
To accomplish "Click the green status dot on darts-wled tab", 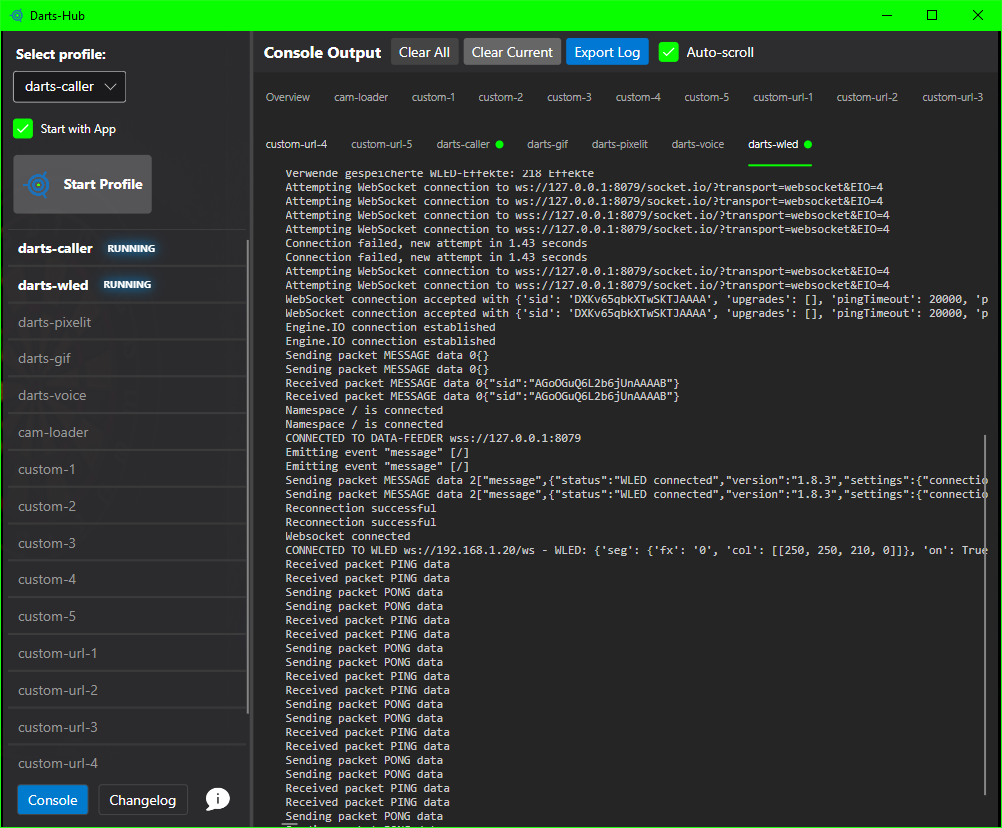I will (808, 144).
